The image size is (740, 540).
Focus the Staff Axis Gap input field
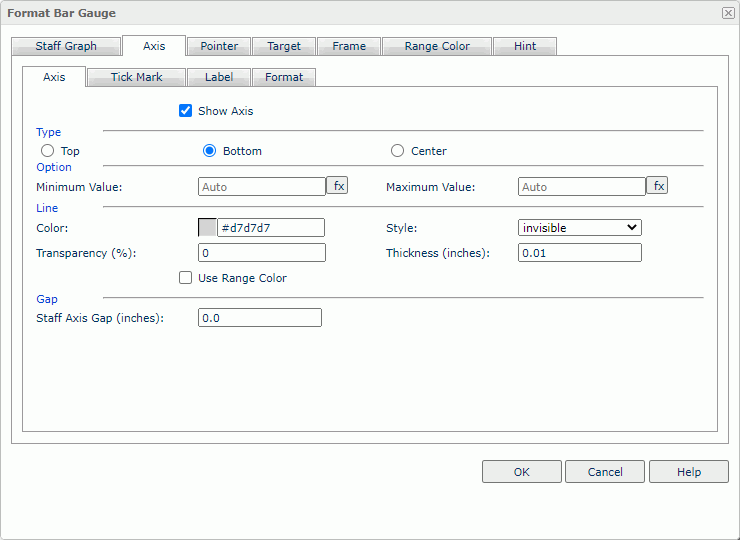(260, 318)
